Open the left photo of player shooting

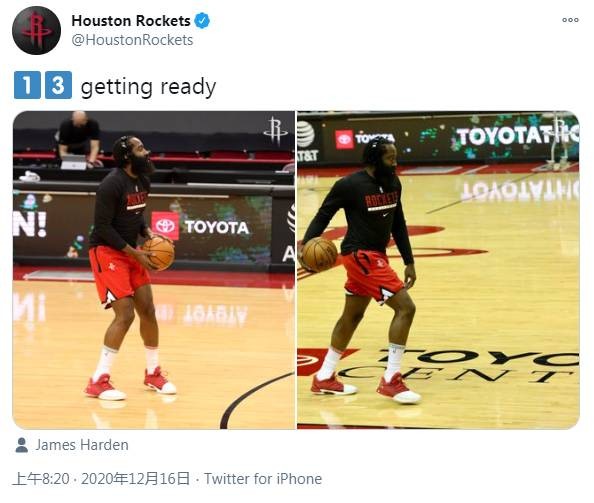(x=154, y=270)
